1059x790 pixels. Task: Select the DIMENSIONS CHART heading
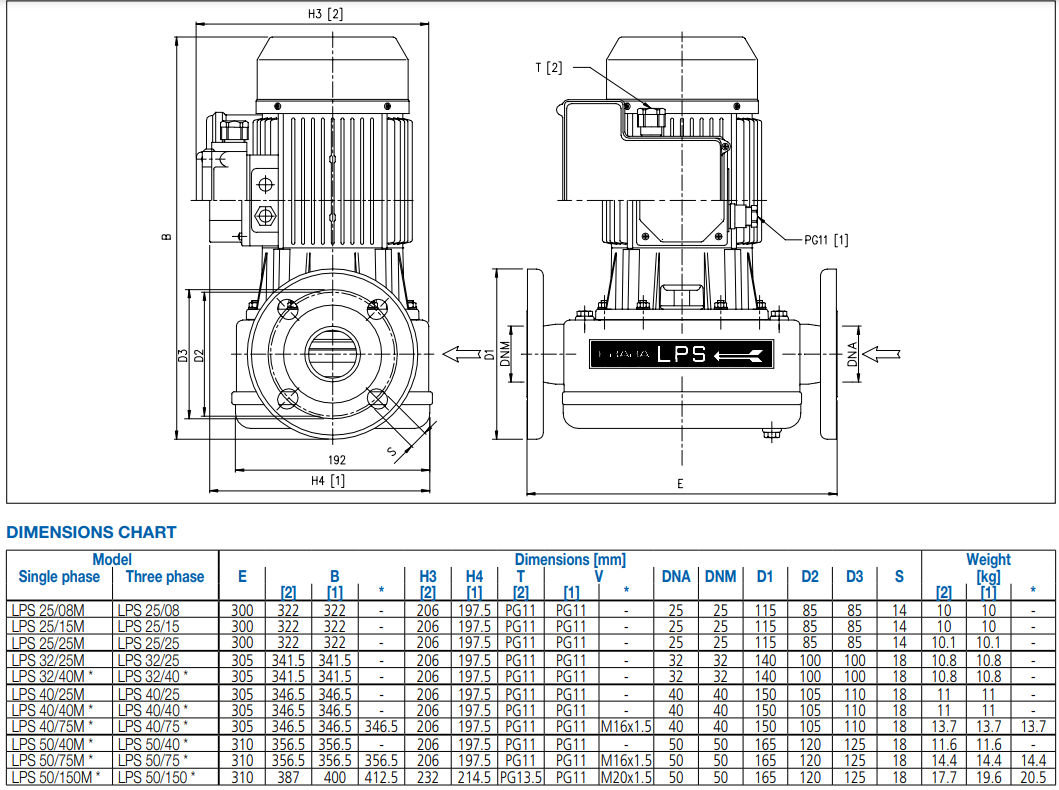pyautogui.click(x=91, y=533)
